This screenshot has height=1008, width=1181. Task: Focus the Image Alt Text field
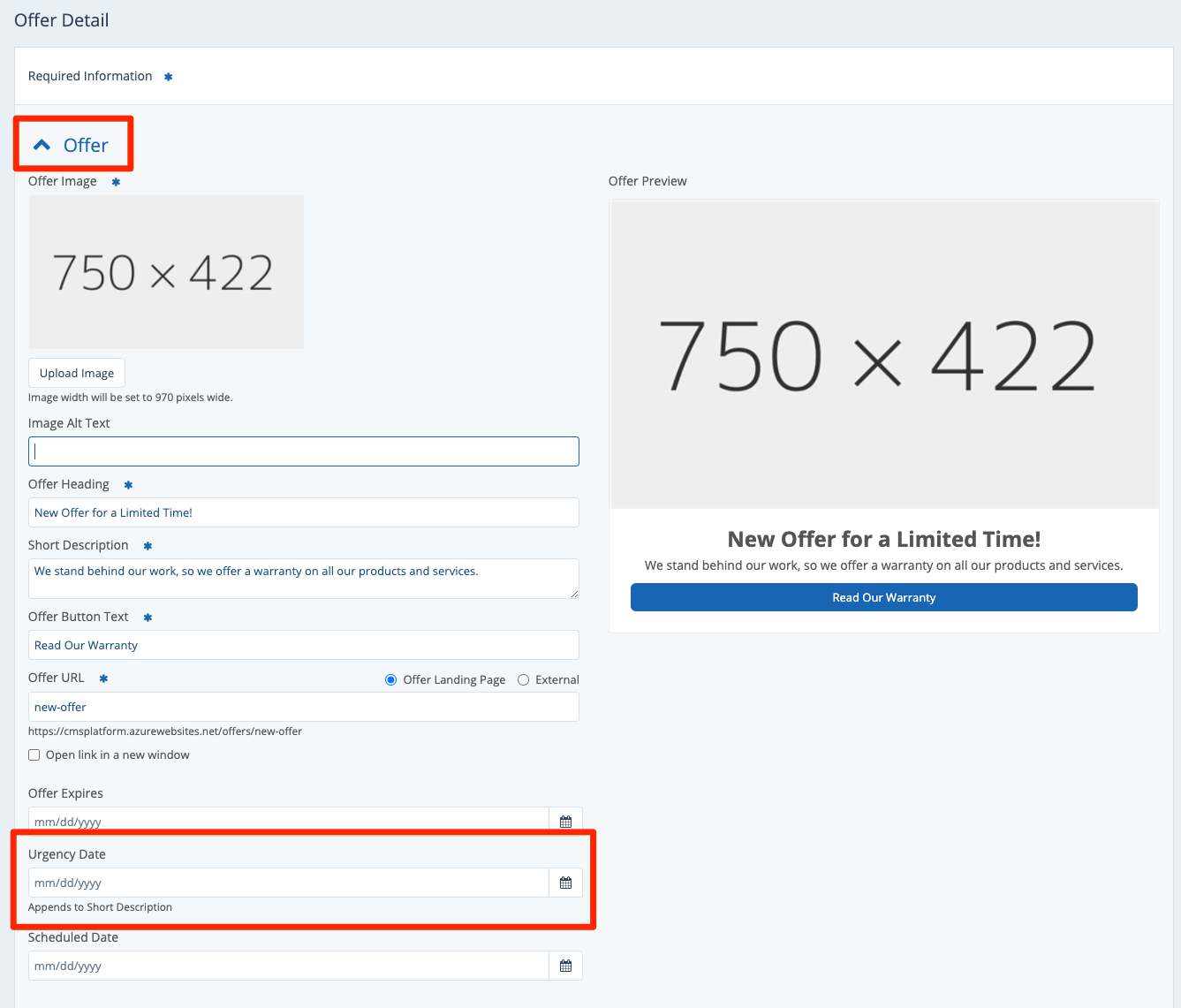303,451
